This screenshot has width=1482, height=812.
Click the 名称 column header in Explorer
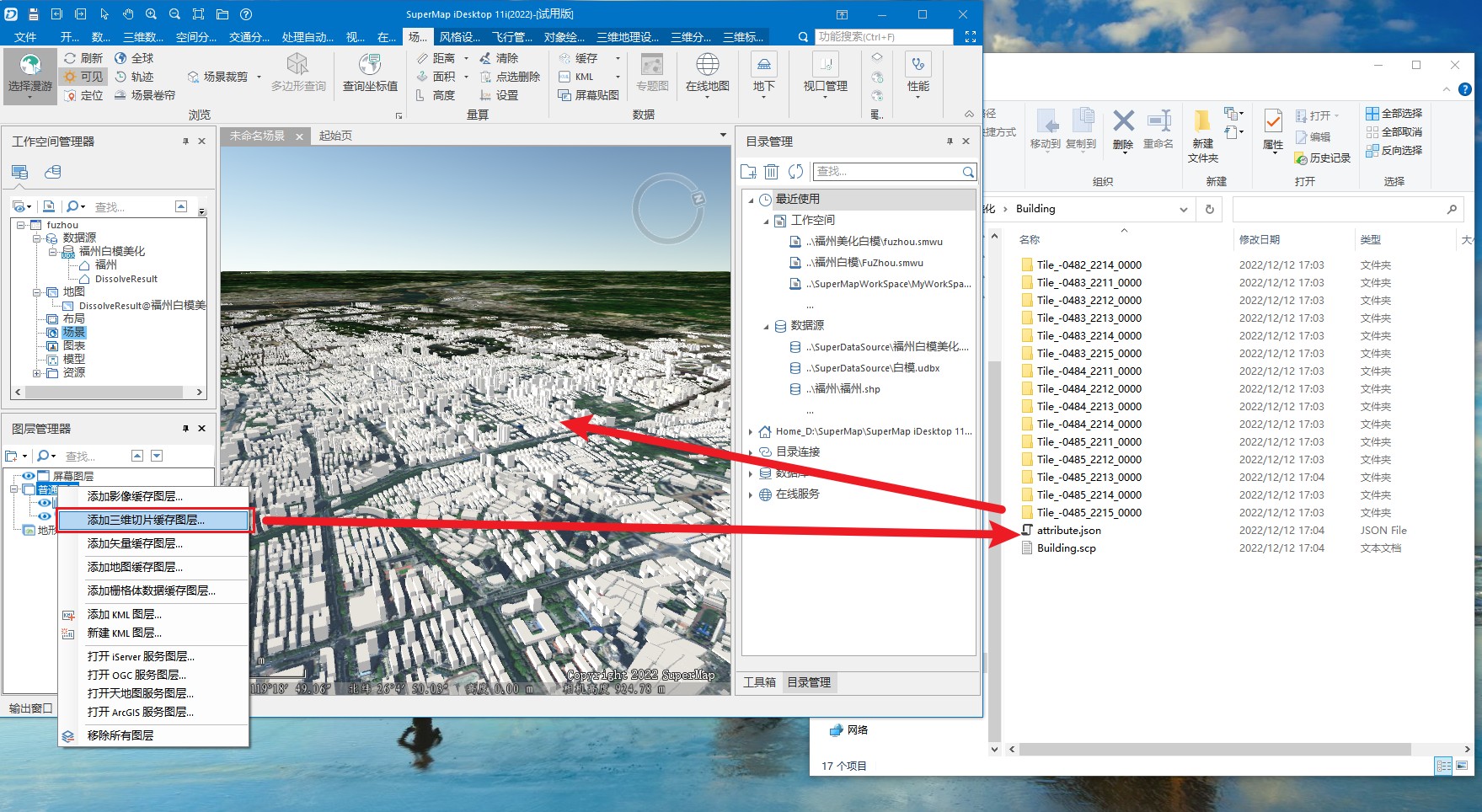1029,240
